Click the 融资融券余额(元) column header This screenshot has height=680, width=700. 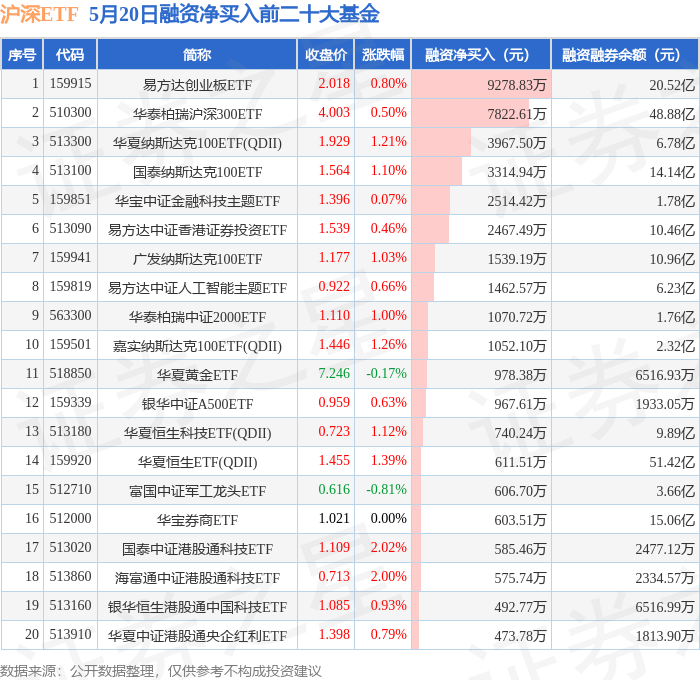tap(625, 54)
